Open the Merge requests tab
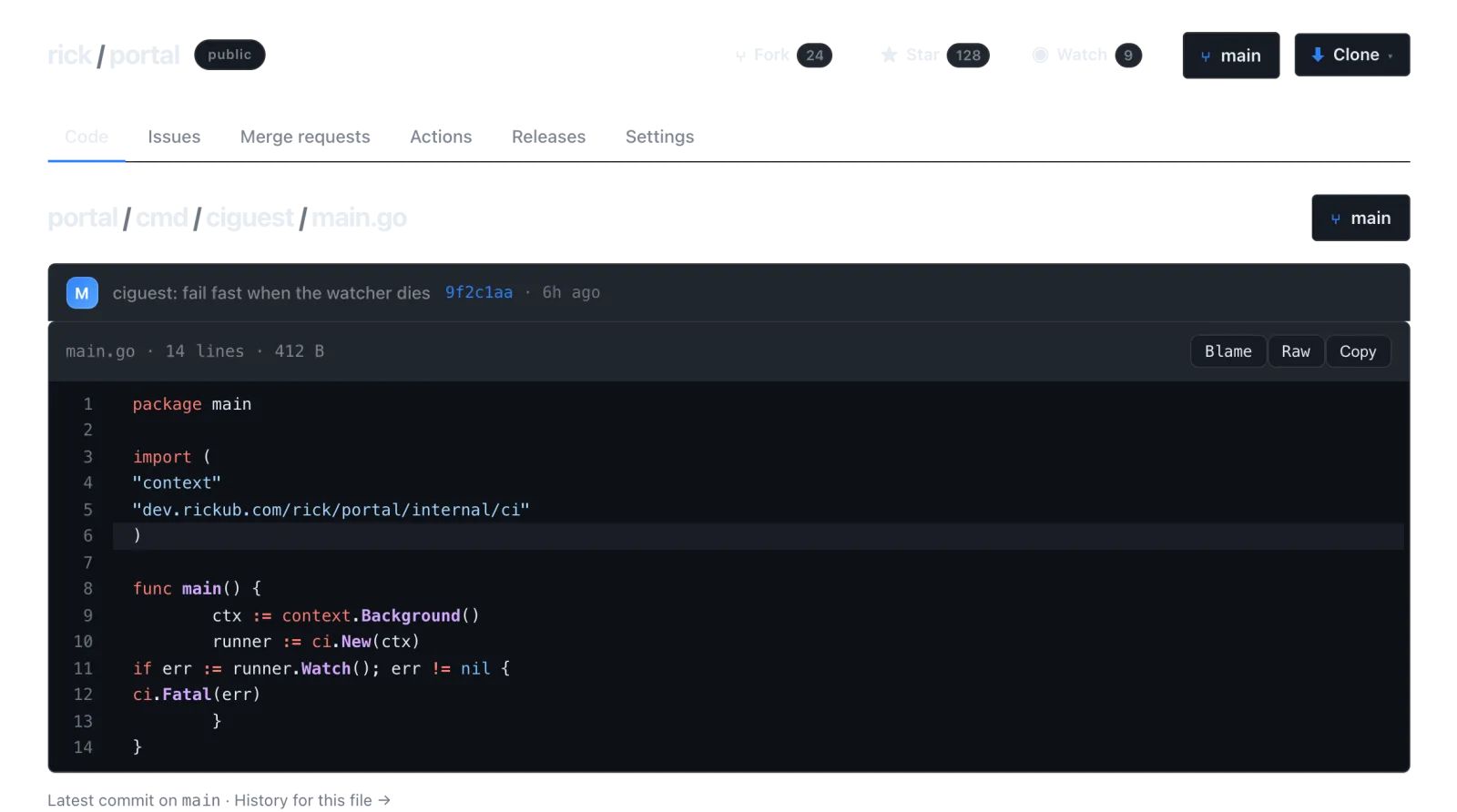Screen dimensions: 1457x812 [305, 137]
